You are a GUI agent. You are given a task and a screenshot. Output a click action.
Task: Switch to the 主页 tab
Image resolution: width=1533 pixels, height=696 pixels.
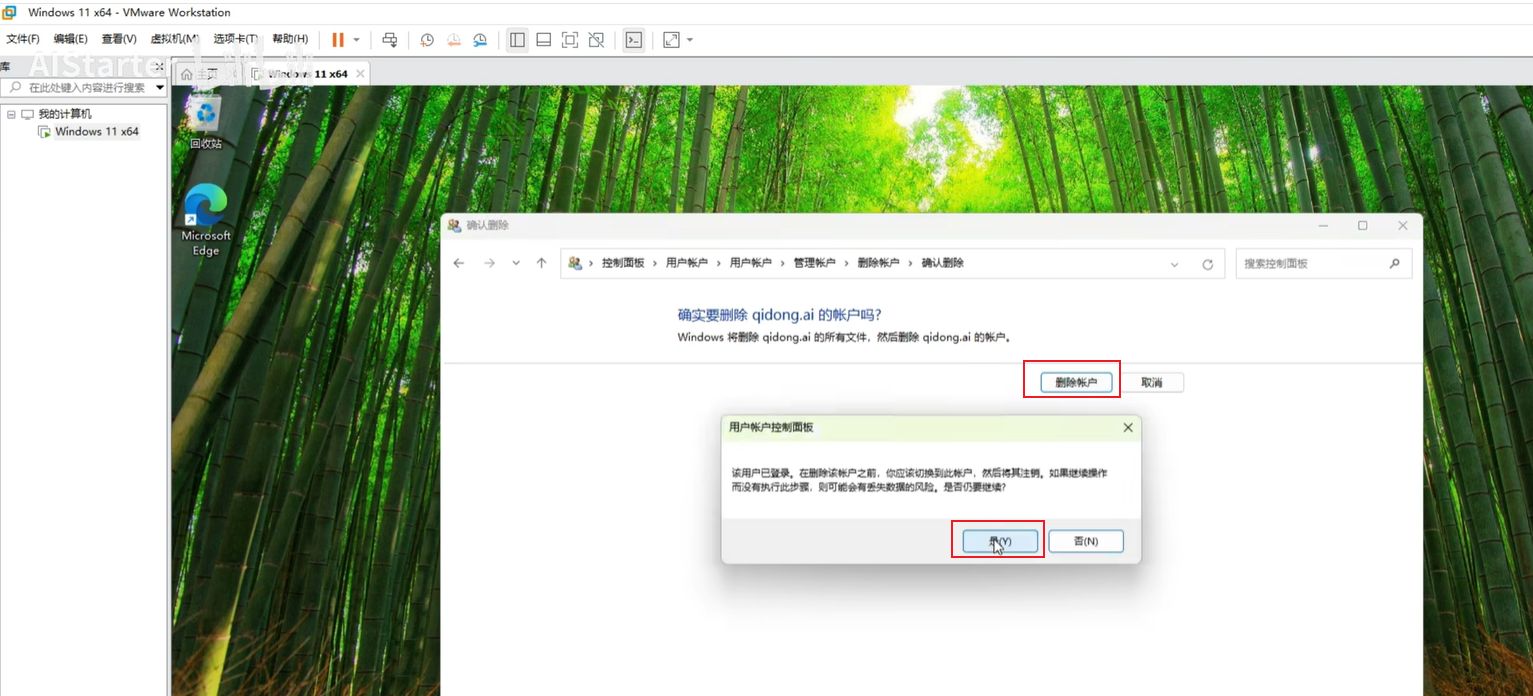[198, 74]
